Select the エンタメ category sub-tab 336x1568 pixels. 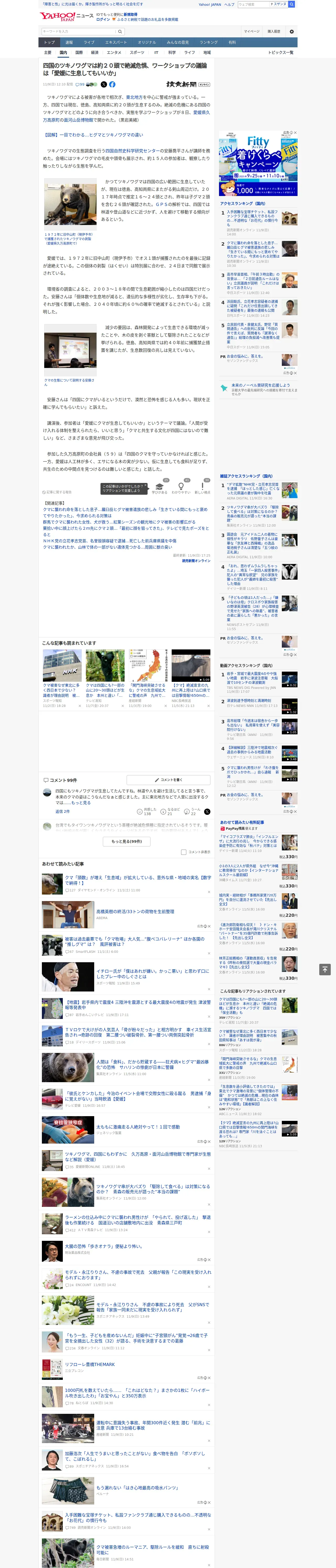114,52
